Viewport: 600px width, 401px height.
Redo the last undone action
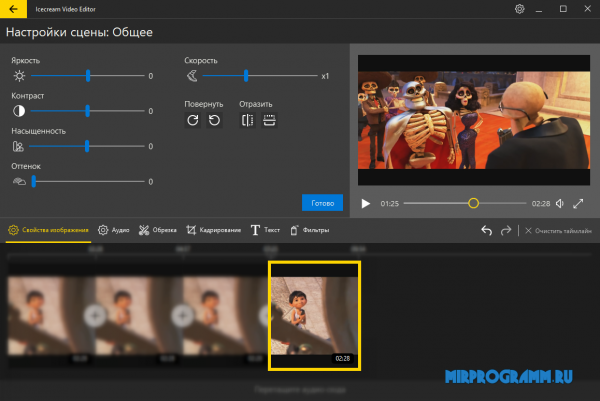pyautogui.click(x=506, y=230)
